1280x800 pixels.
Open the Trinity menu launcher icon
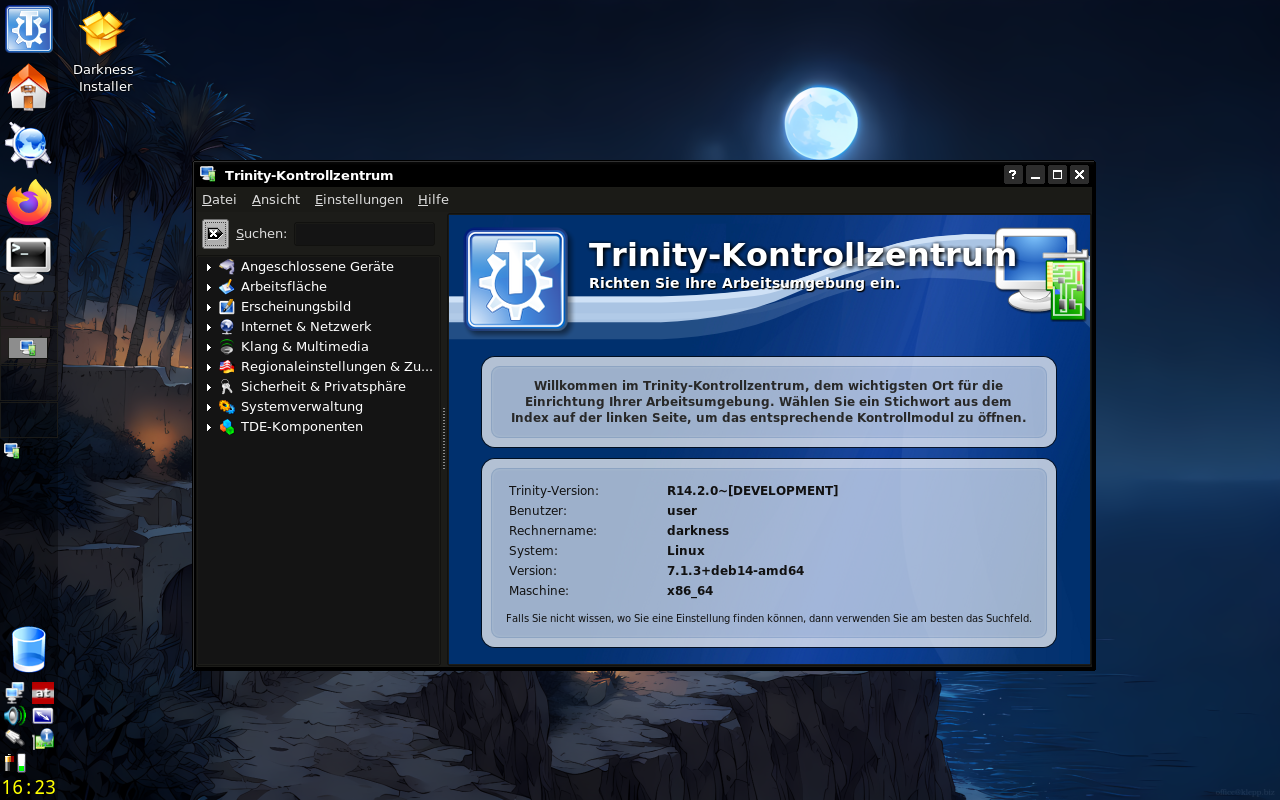pos(29,29)
